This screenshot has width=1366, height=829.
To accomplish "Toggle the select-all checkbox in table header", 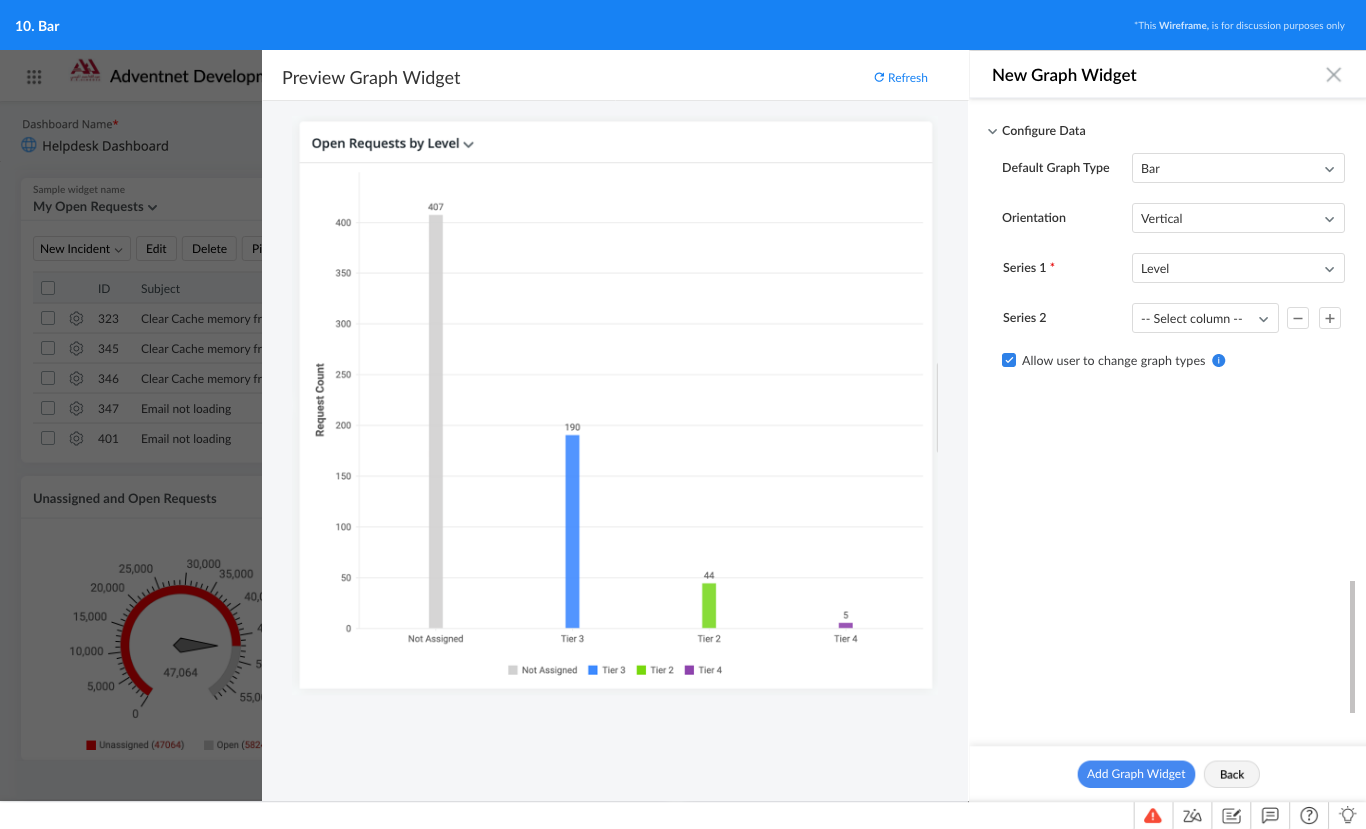I will pyautogui.click(x=48, y=288).
